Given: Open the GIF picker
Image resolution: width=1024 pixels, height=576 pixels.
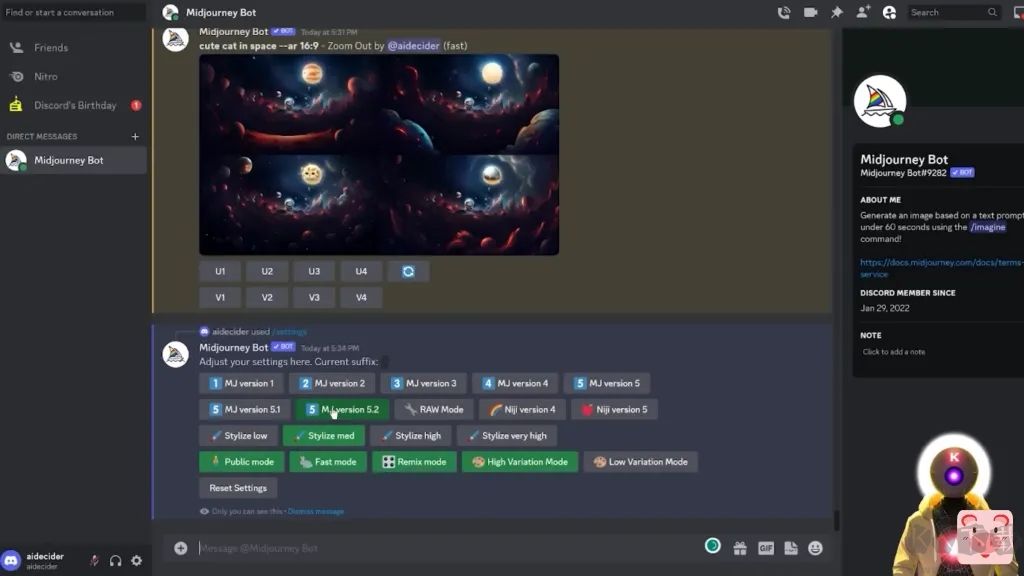Looking at the screenshot, I should pyautogui.click(x=766, y=549).
